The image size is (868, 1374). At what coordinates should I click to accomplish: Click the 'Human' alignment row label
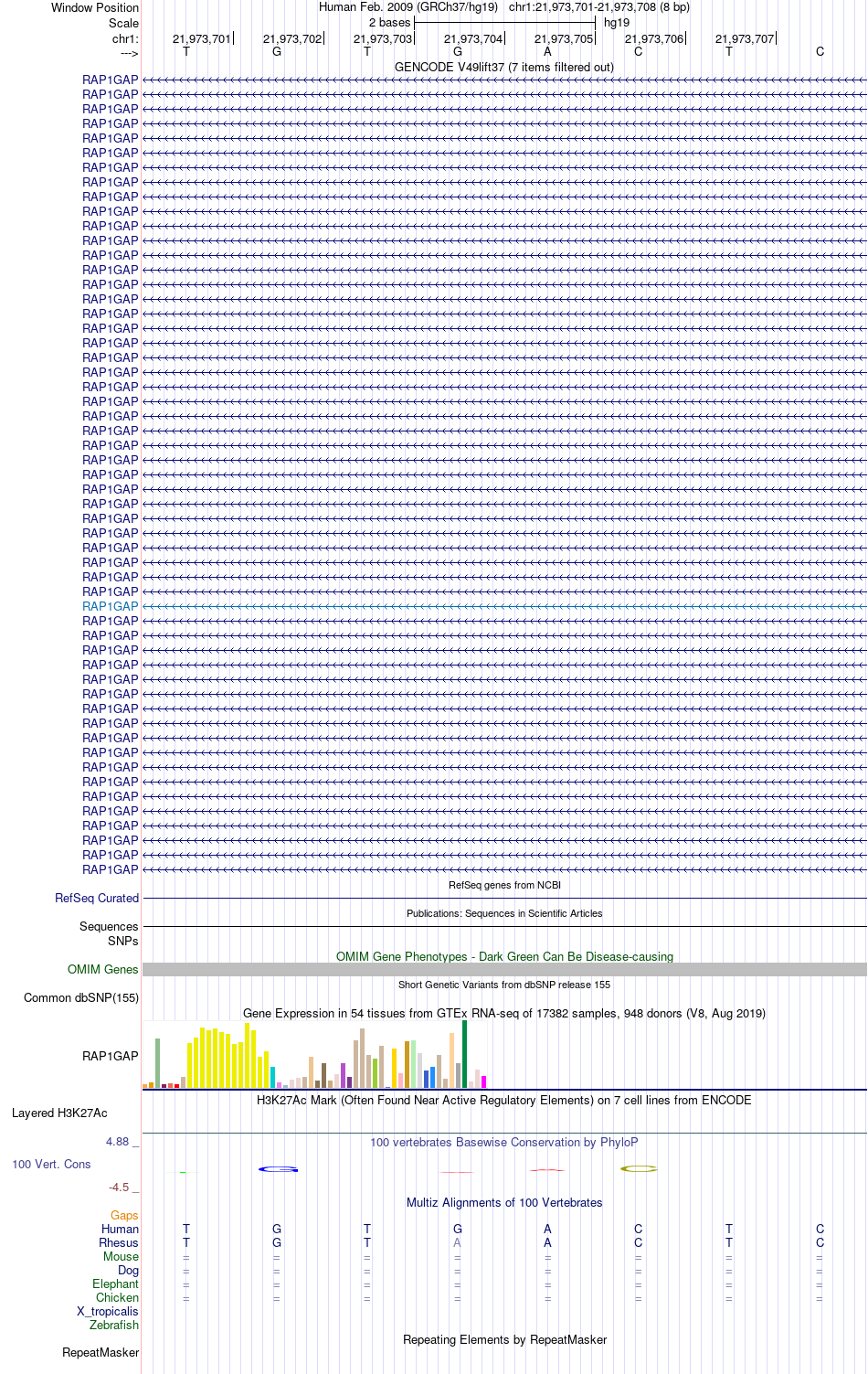point(120,1230)
